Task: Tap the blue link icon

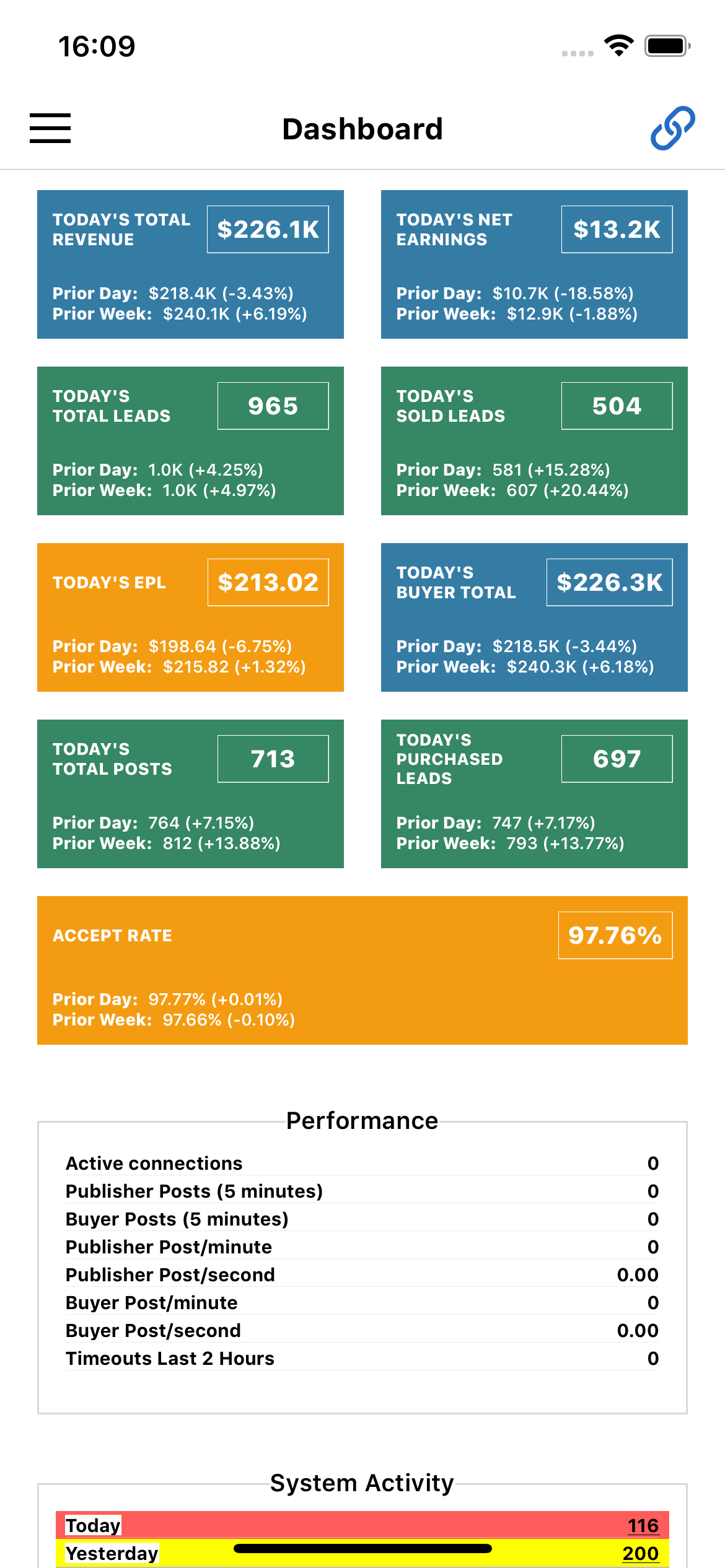Action: (x=672, y=128)
